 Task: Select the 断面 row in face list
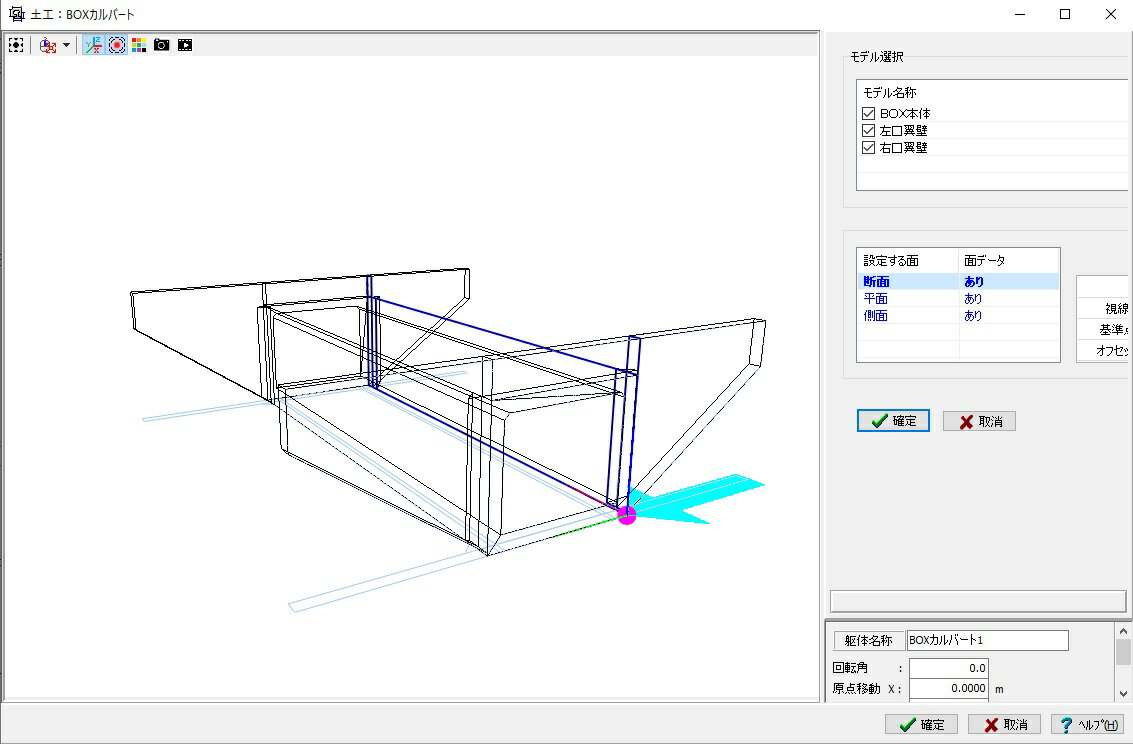click(958, 282)
